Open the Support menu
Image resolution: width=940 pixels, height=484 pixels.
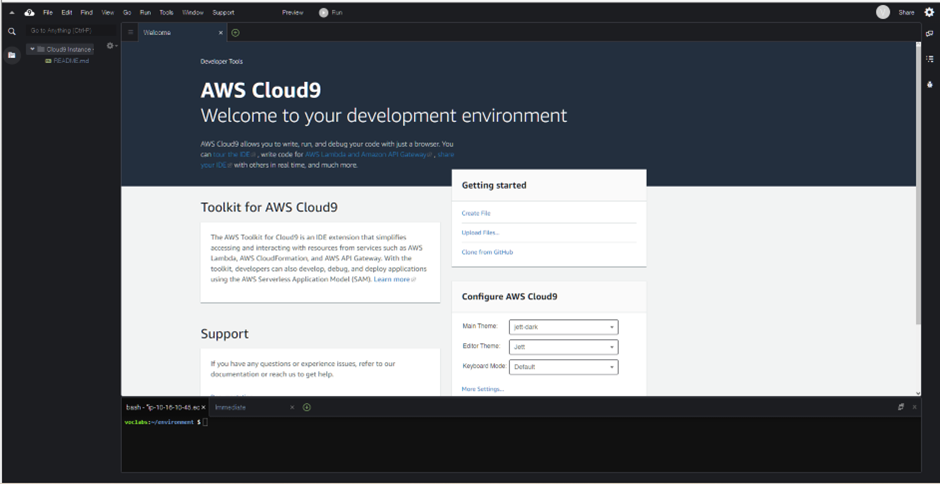[224, 13]
